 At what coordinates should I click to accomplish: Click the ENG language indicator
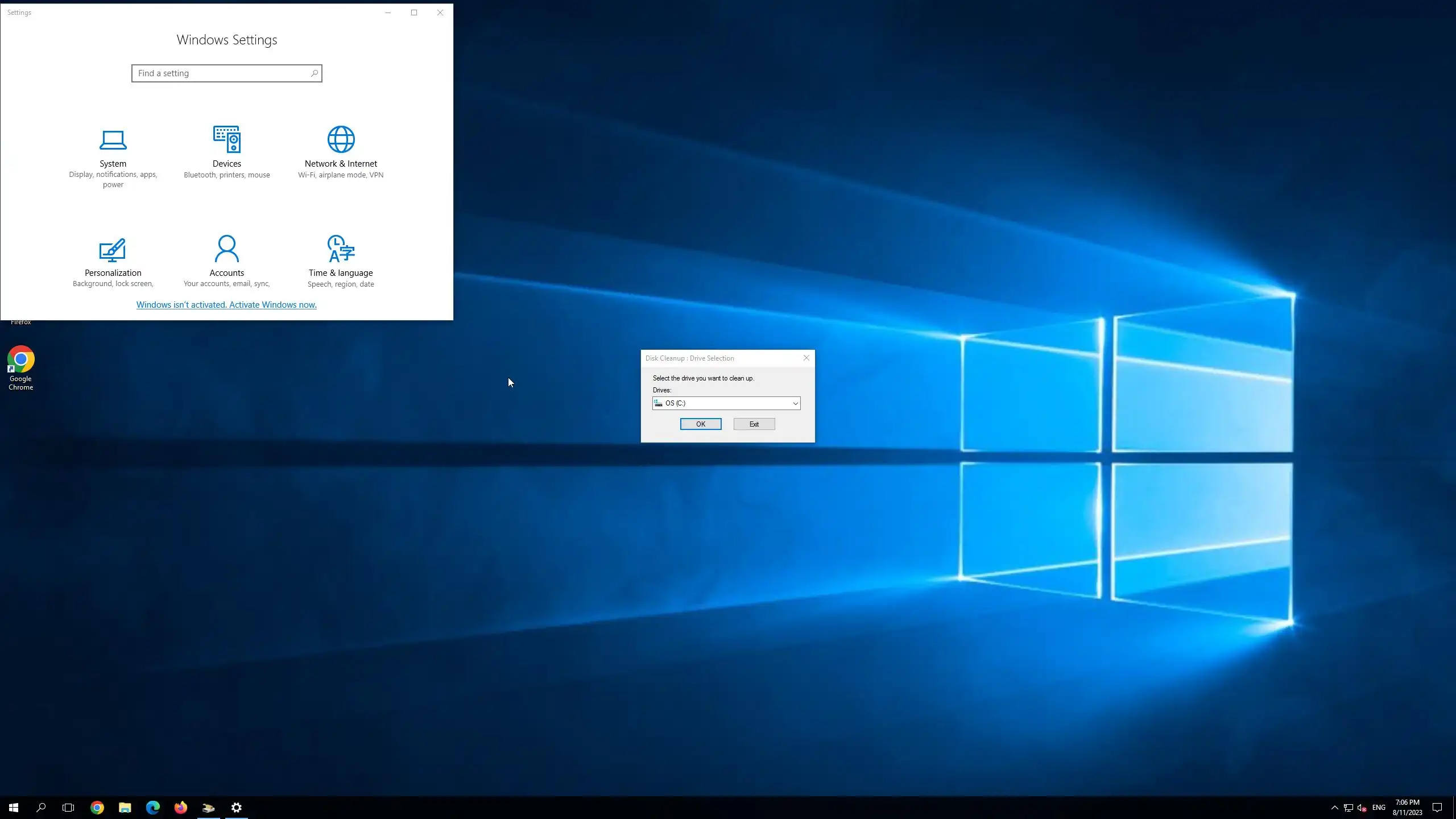click(x=1378, y=808)
